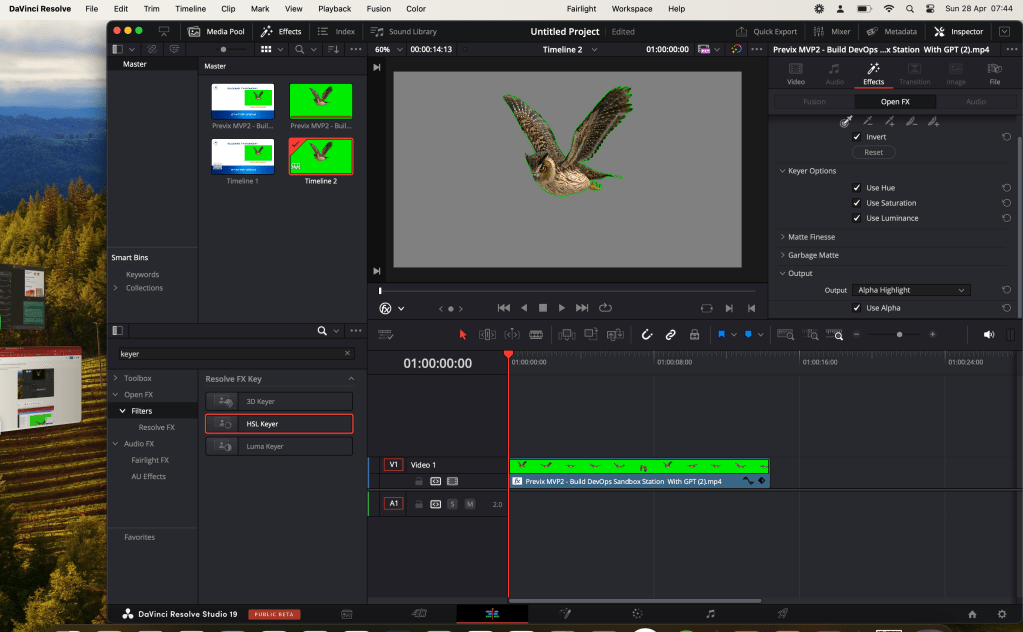Select Fairlight FX category
Viewport: 1023px width, 632px height.
pos(149,460)
